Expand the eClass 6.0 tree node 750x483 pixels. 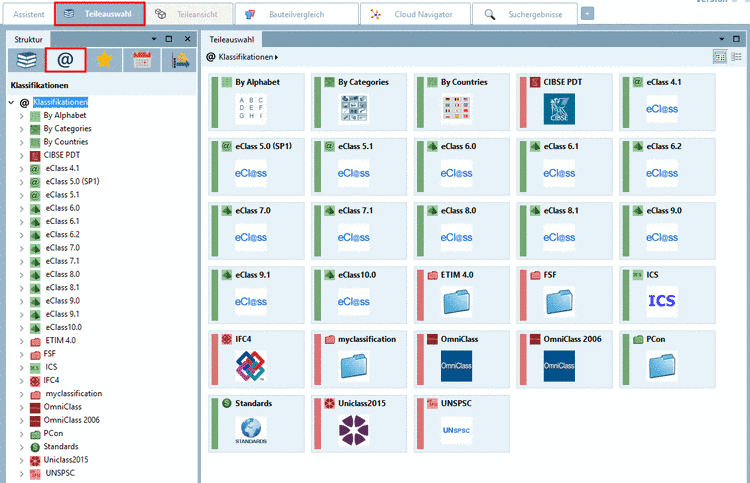pos(21,209)
